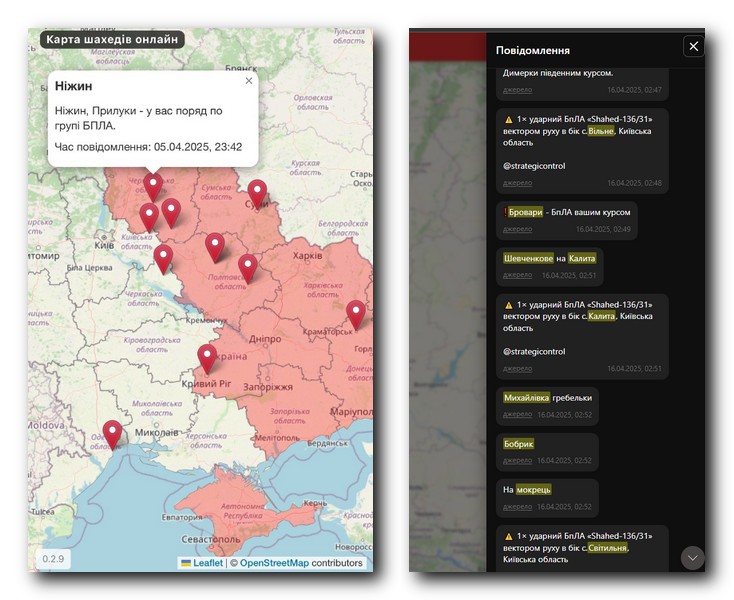Image resolution: width=734 pixels, height=600 pixels.
Task: Open джерело link for Бровари message
Action: 517,229
